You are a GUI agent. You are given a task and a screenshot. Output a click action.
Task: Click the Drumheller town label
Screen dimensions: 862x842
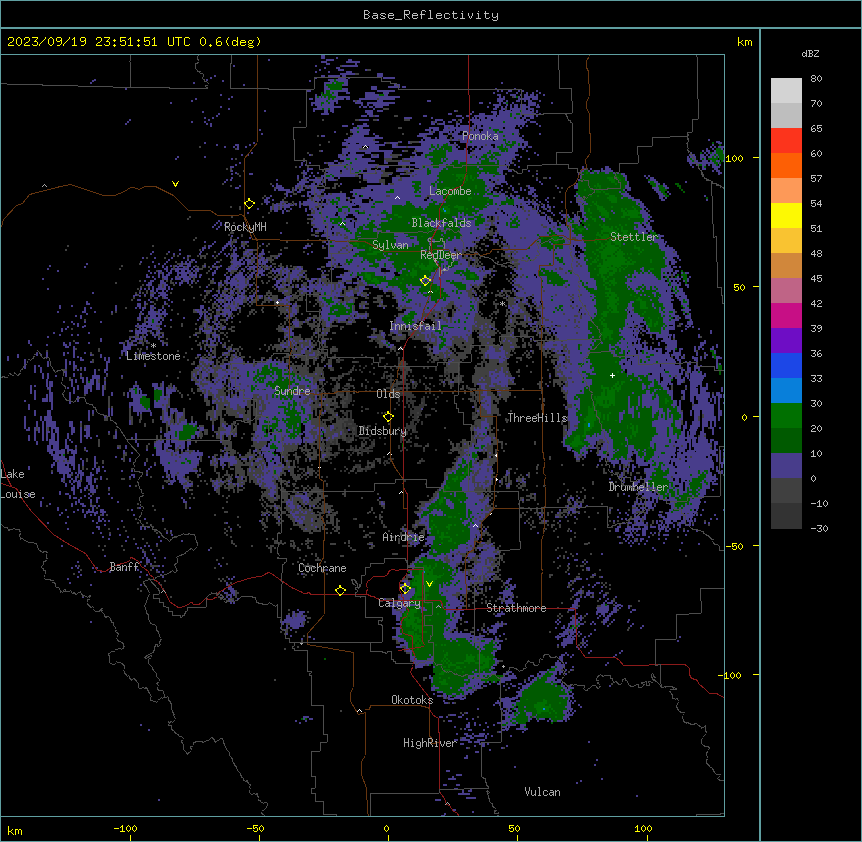[638, 487]
